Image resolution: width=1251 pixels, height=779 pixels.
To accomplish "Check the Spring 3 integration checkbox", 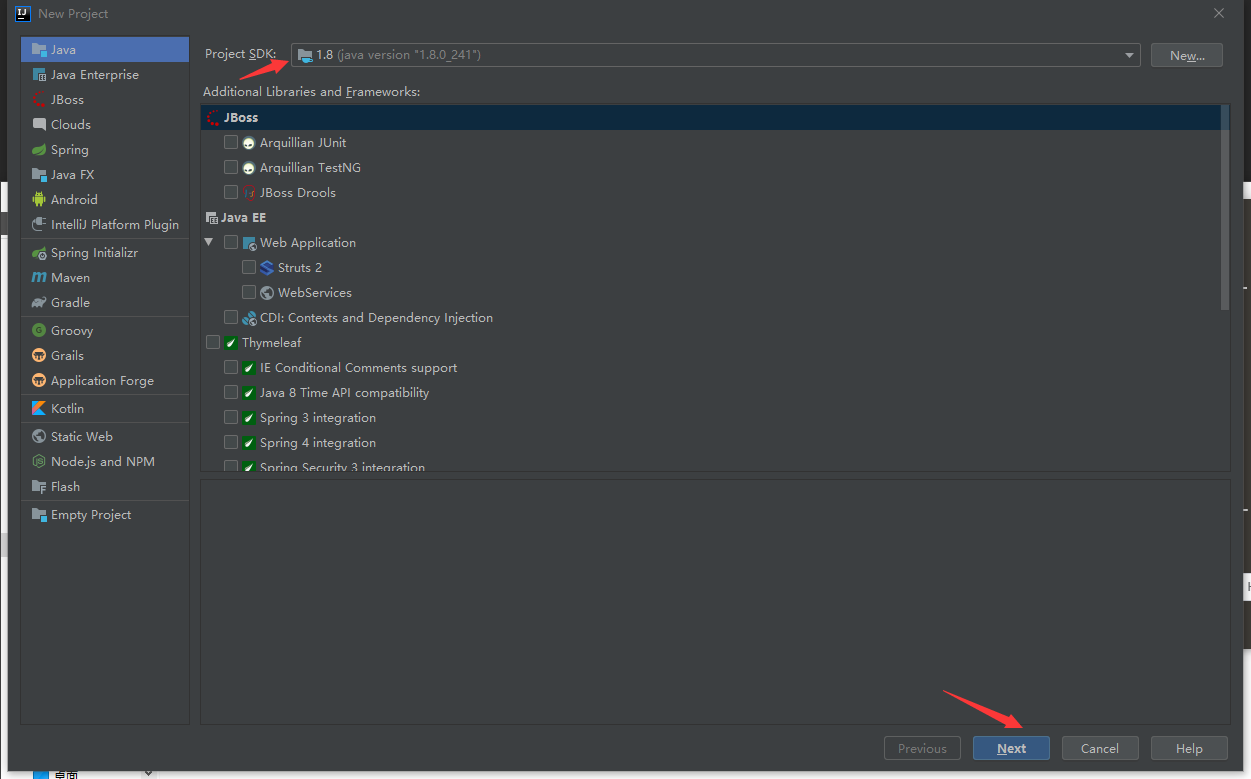I will pos(231,417).
